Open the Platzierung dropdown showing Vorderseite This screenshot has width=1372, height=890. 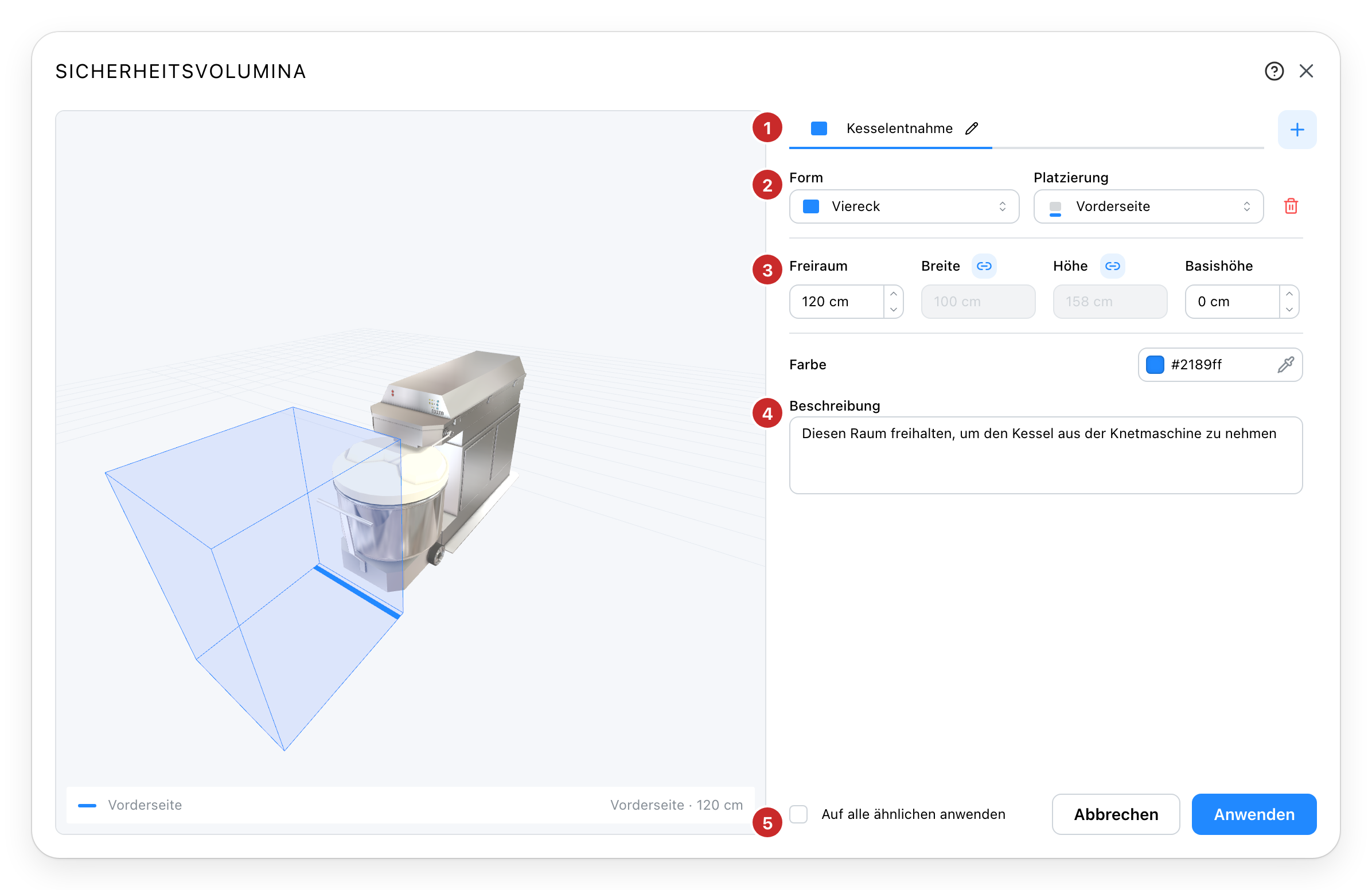tap(1148, 206)
